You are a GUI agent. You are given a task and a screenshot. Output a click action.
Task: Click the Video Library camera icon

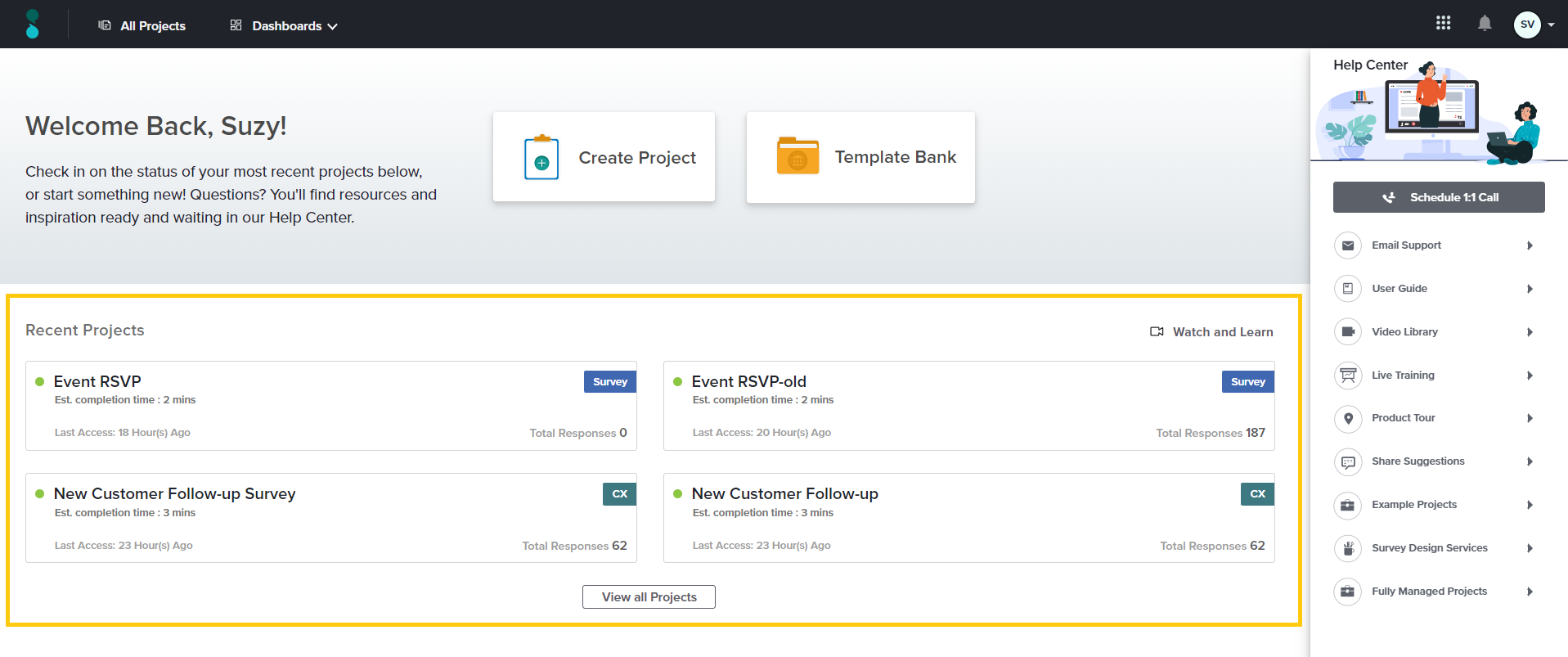pos(1347,332)
